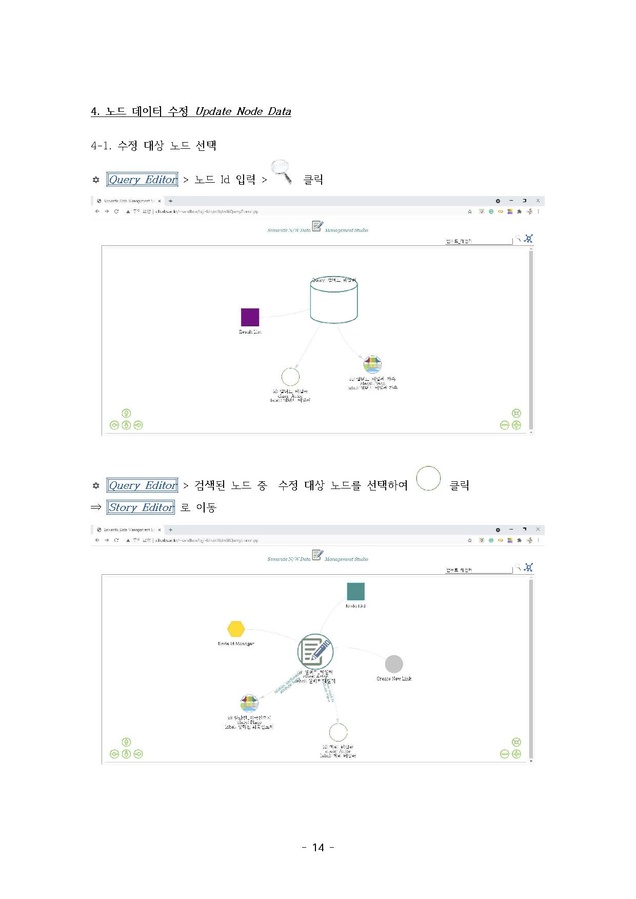Click the large magnifier icon in instructions
636x899 pixels.
point(282,172)
